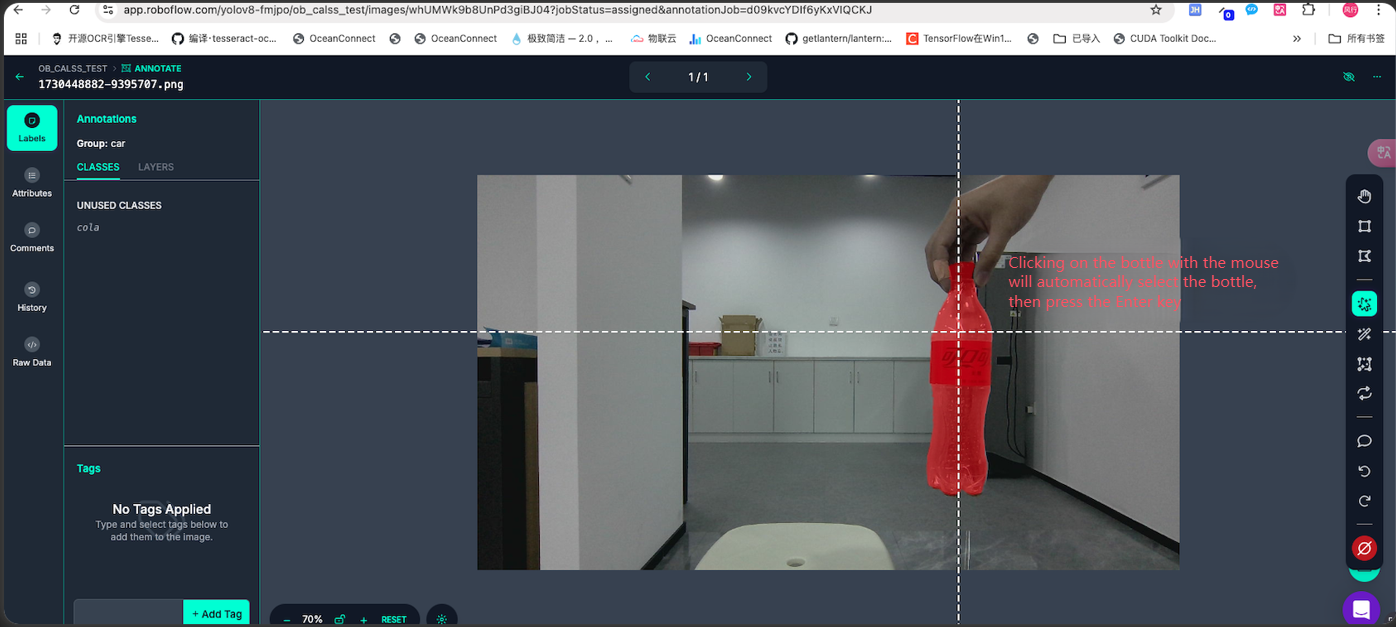Select the bounding box tool
1396x627 pixels.
(x=1364, y=227)
